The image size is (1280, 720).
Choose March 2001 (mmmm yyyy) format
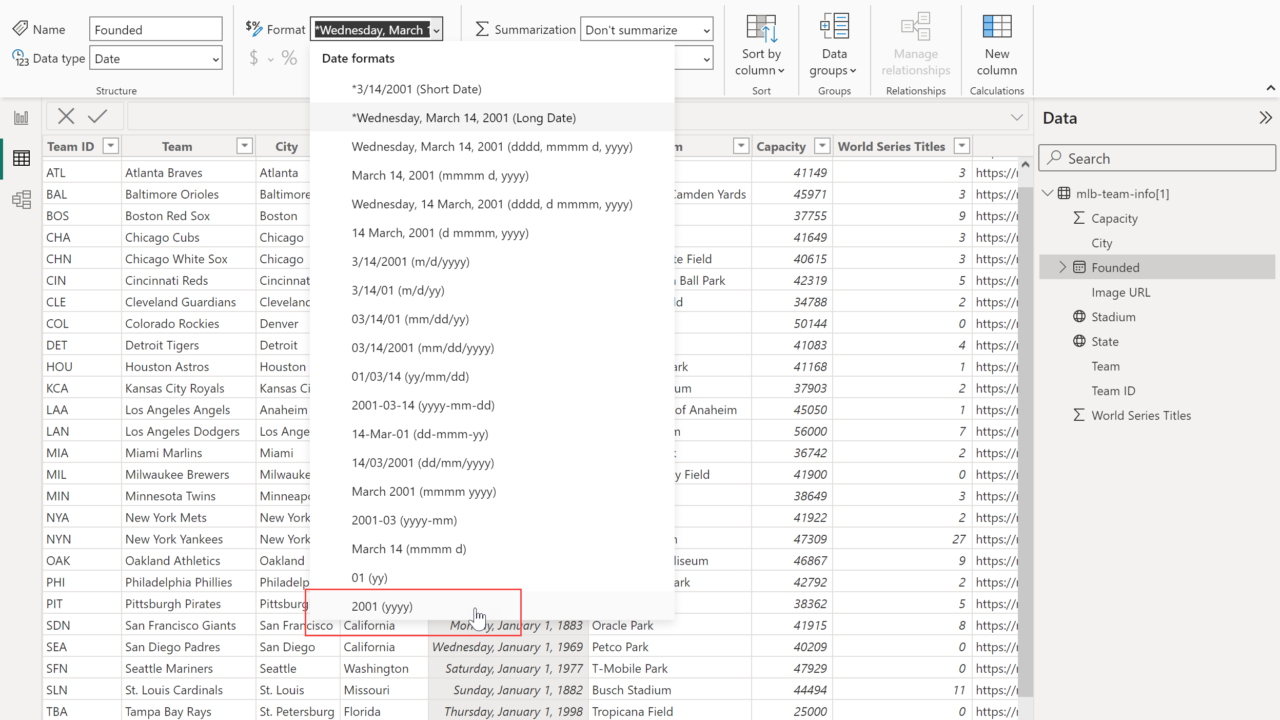(x=423, y=492)
